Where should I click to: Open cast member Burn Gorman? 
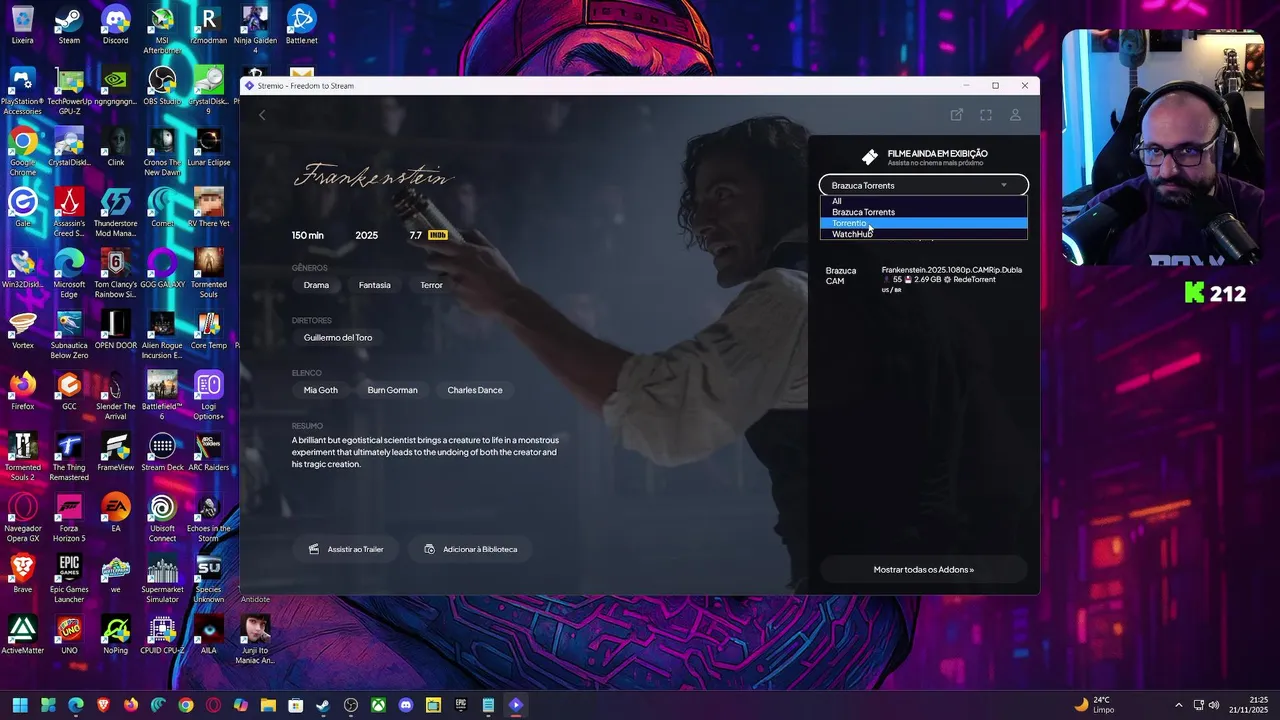[x=392, y=390]
